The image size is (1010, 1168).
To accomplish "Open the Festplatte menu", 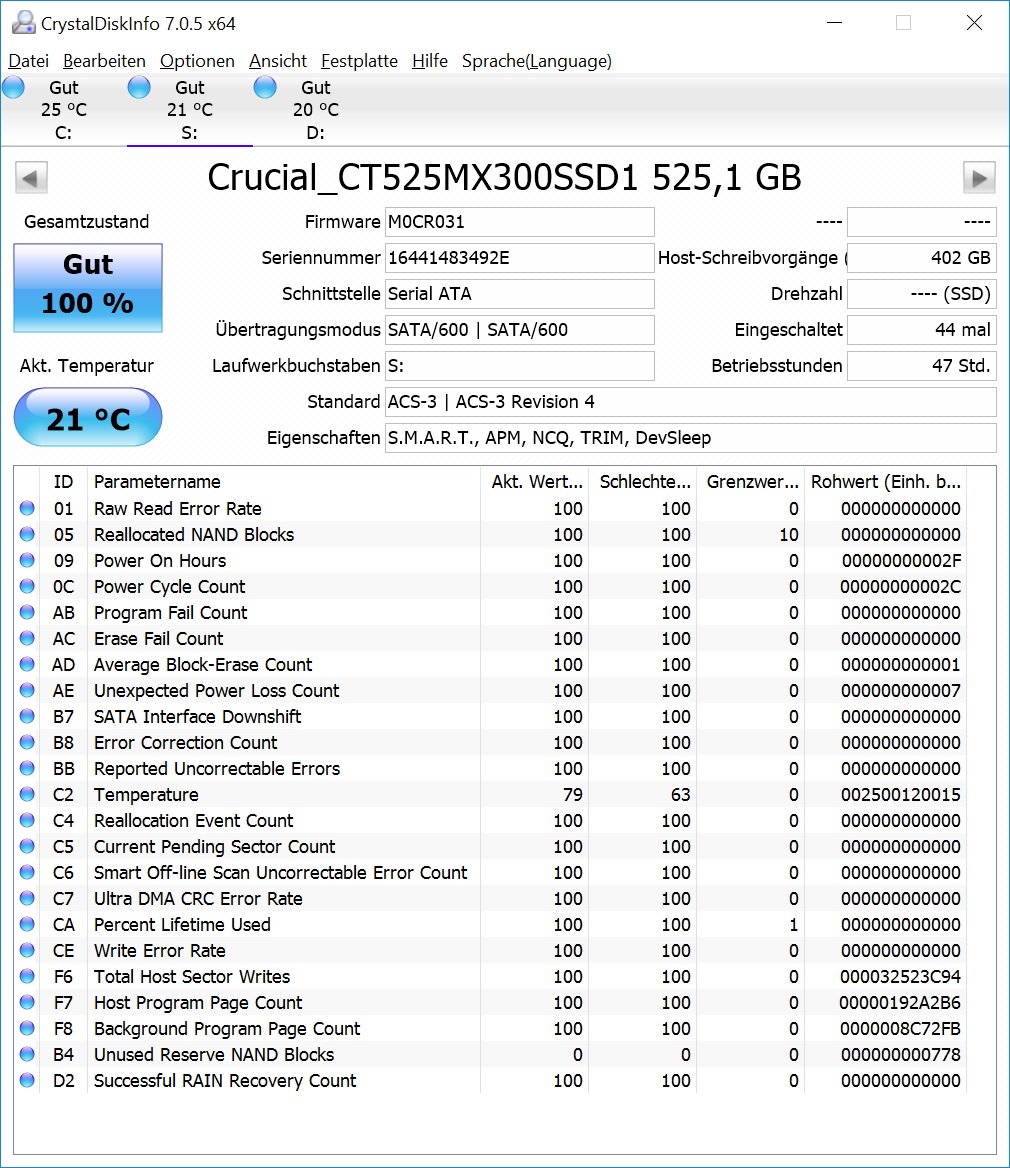I will 359,61.
